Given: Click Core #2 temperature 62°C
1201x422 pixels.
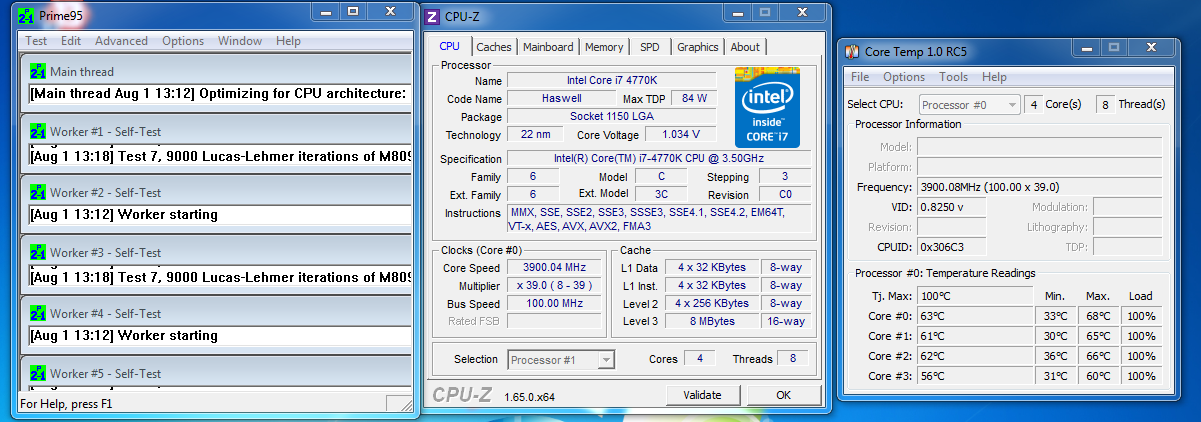Looking at the screenshot, I should [975, 356].
